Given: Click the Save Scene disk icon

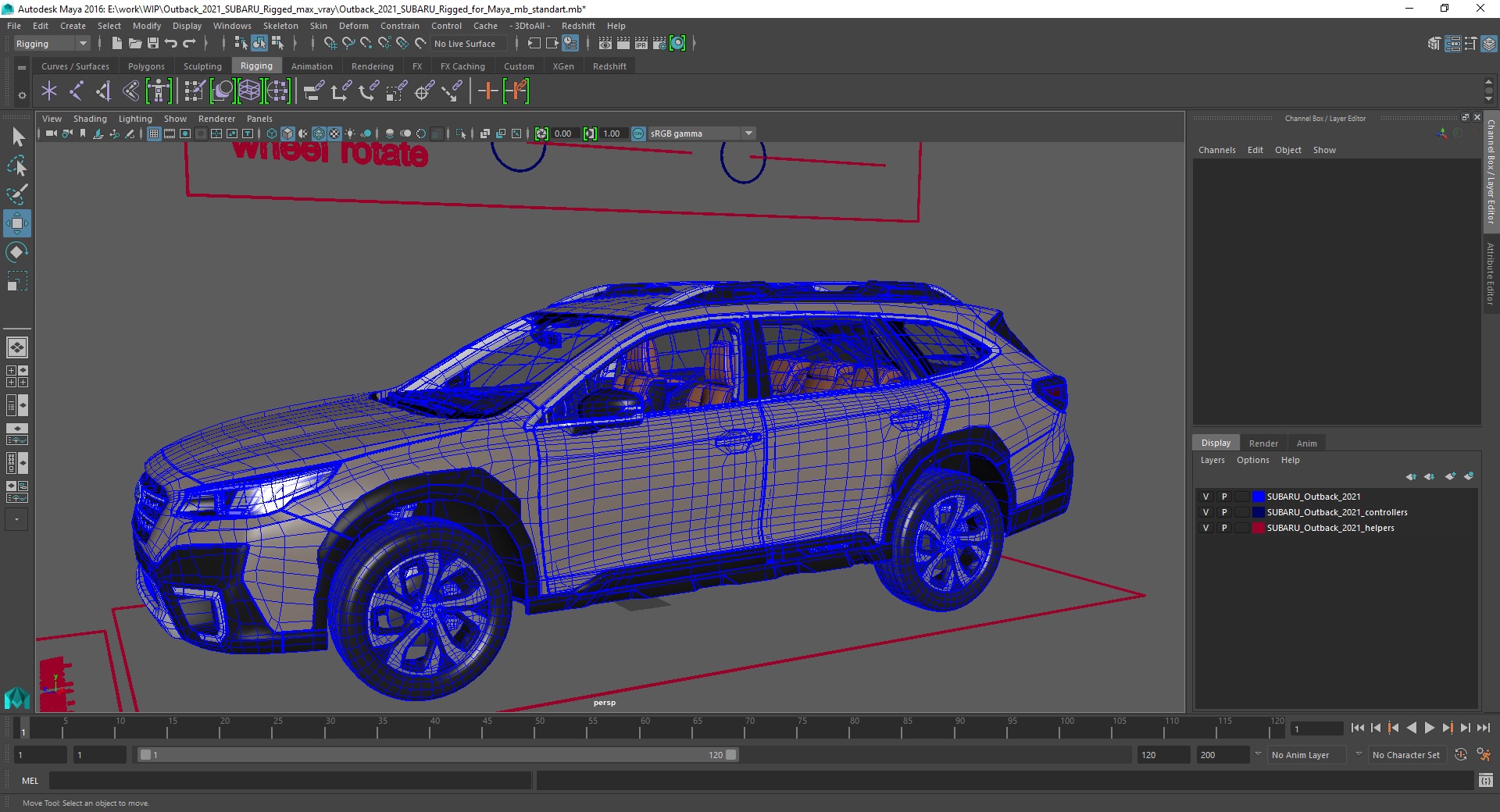Looking at the screenshot, I should [x=153, y=44].
